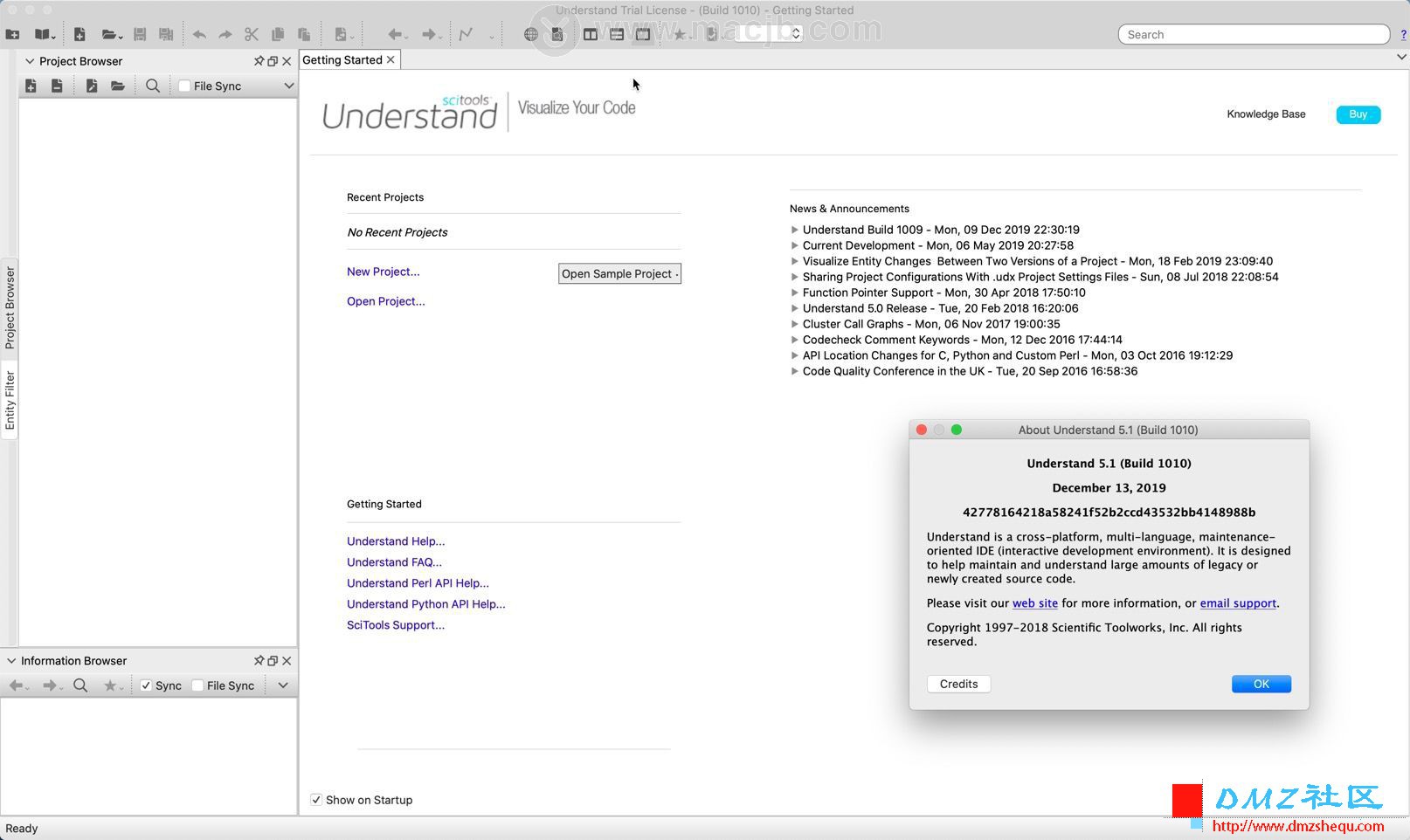
Task: Toggle File Sync checkbox in Project Browser
Action: click(184, 86)
